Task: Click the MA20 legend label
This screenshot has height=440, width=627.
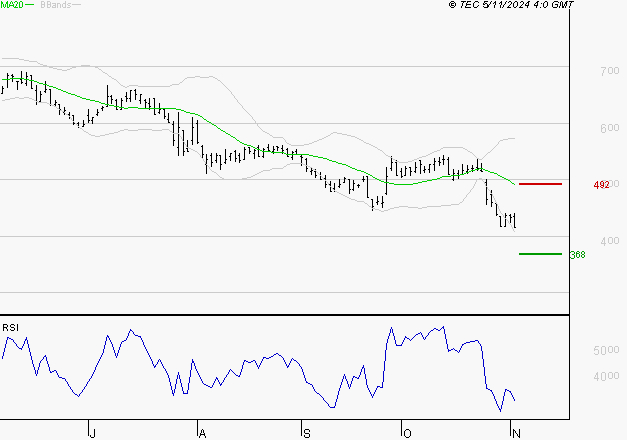Action: [13, 6]
